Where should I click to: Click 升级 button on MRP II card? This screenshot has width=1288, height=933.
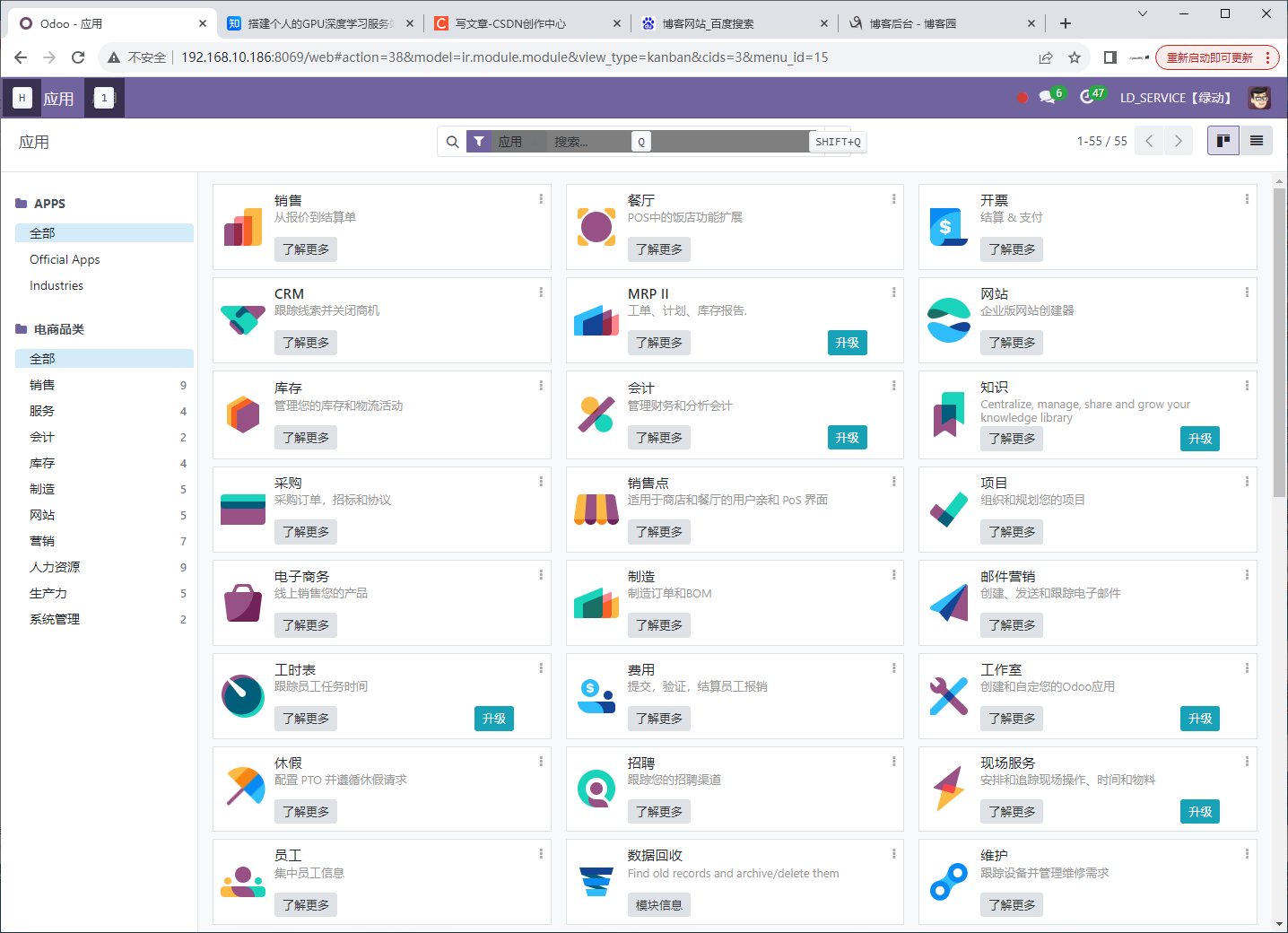coord(847,343)
